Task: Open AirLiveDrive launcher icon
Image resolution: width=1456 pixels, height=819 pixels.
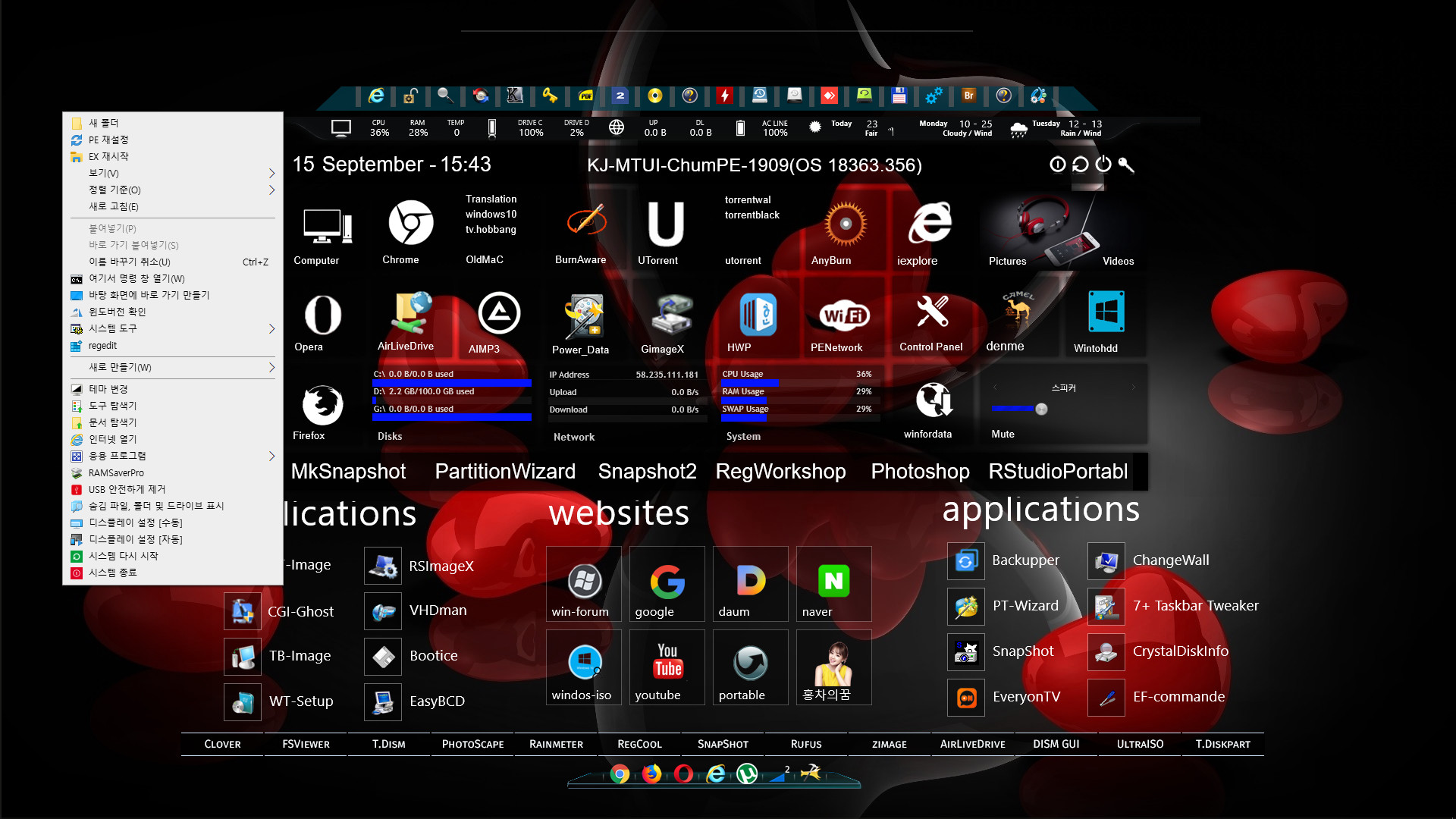Action: click(x=410, y=313)
